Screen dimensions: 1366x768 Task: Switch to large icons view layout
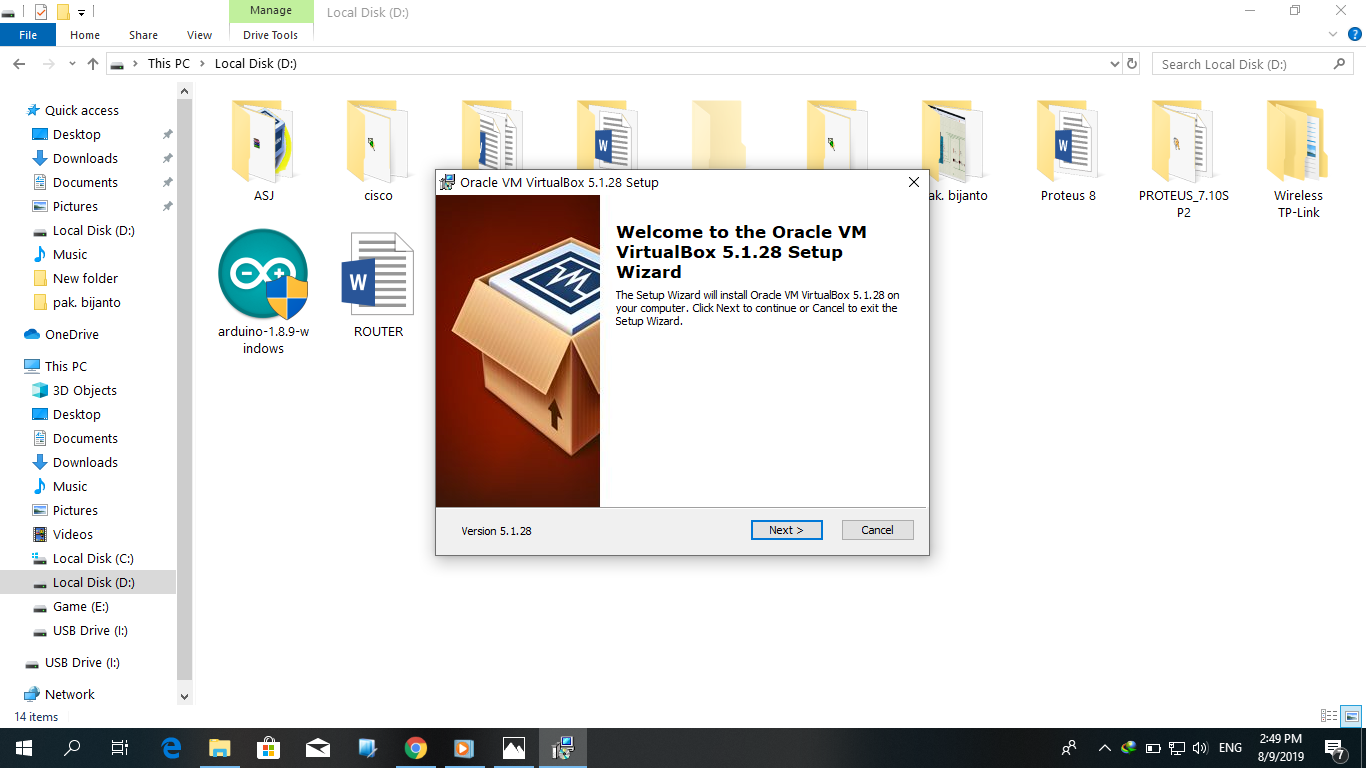(1351, 716)
